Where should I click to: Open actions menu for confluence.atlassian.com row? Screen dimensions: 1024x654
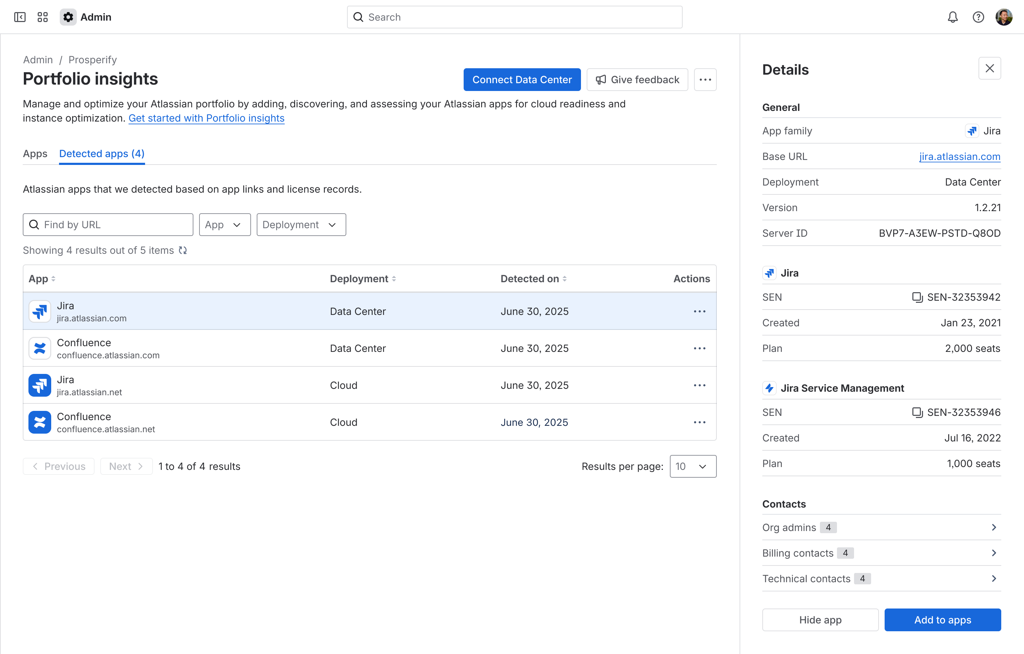tap(699, 348)
